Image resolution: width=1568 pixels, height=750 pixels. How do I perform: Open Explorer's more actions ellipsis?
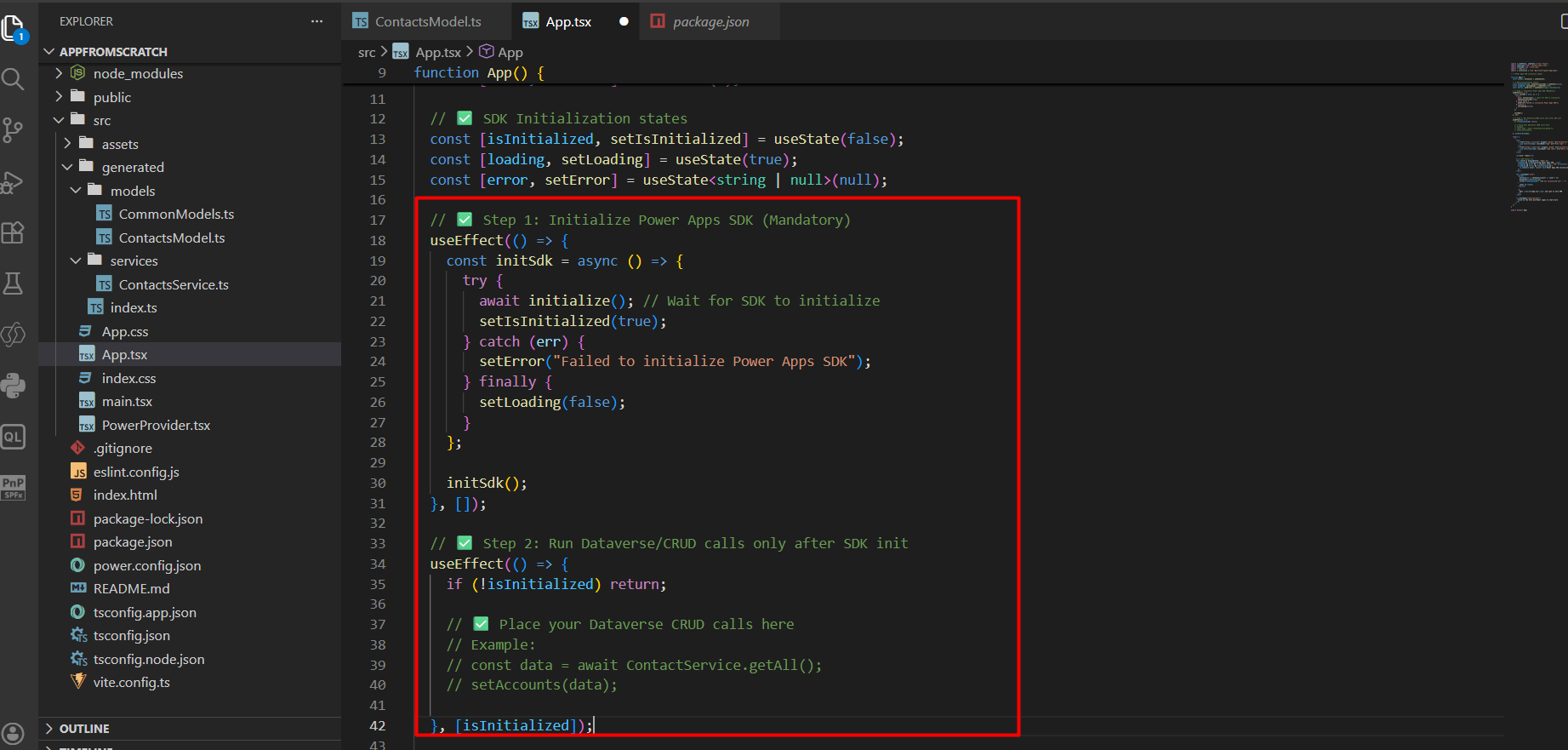tap(316, 21)
